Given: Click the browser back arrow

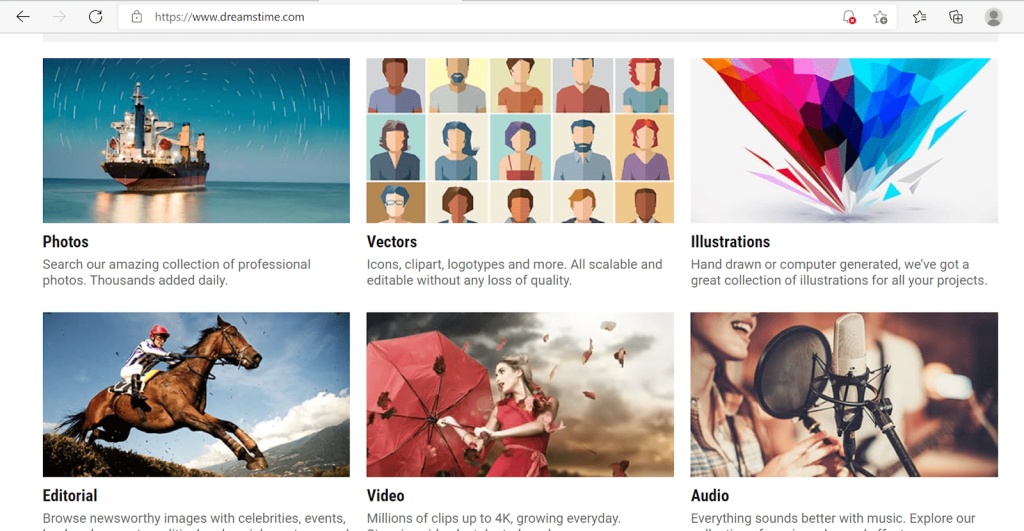Looking at the screenshot, I should click(23, 17).
